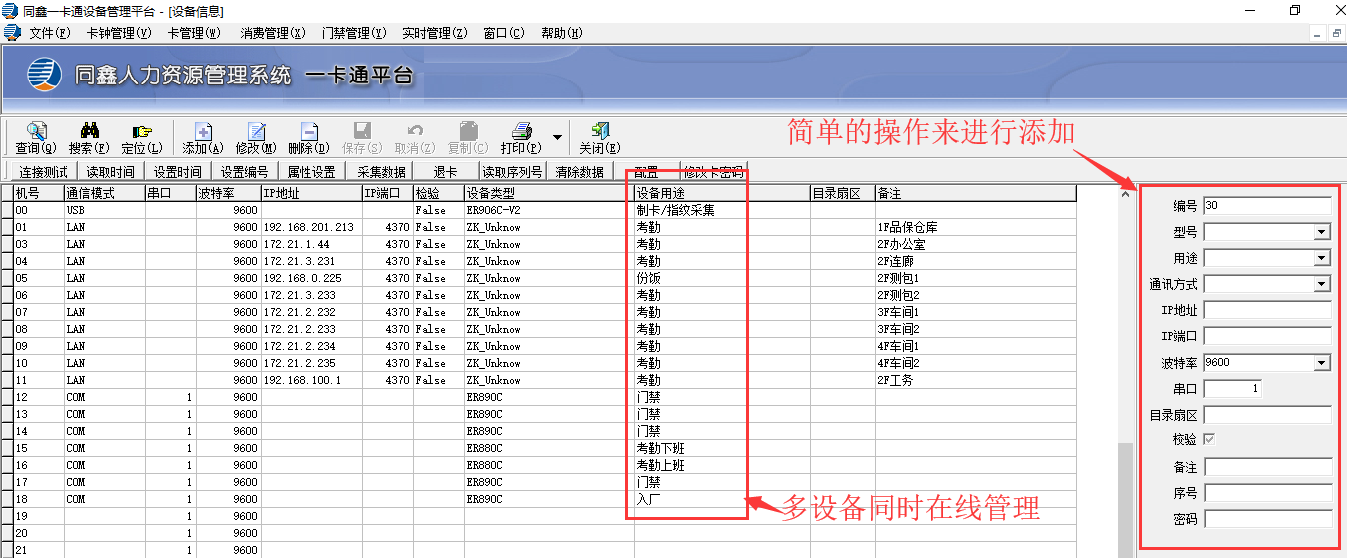Expand the 通讯方式 communication mode dropdown
This screenshot has height=558, width=1347.
(1322, 284)
